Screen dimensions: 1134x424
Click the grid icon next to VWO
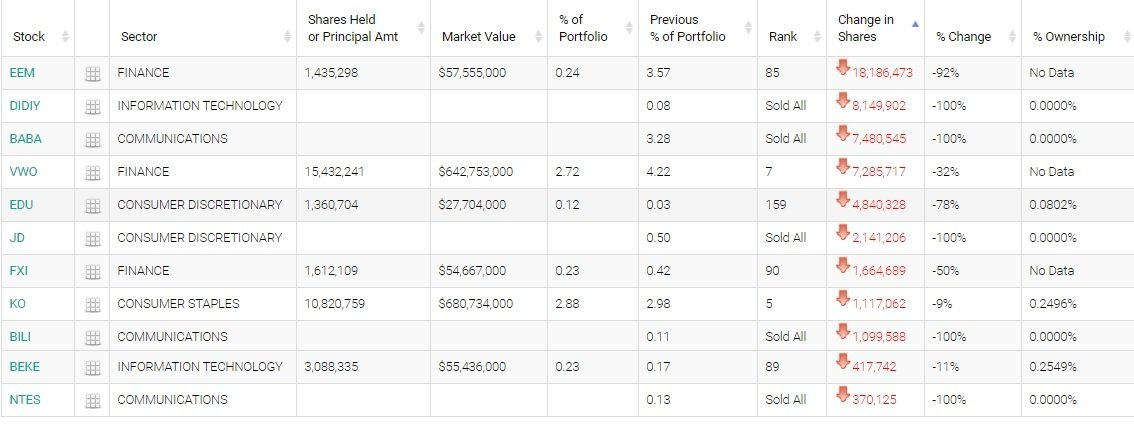pyautogui.click(x=93, y=172)
